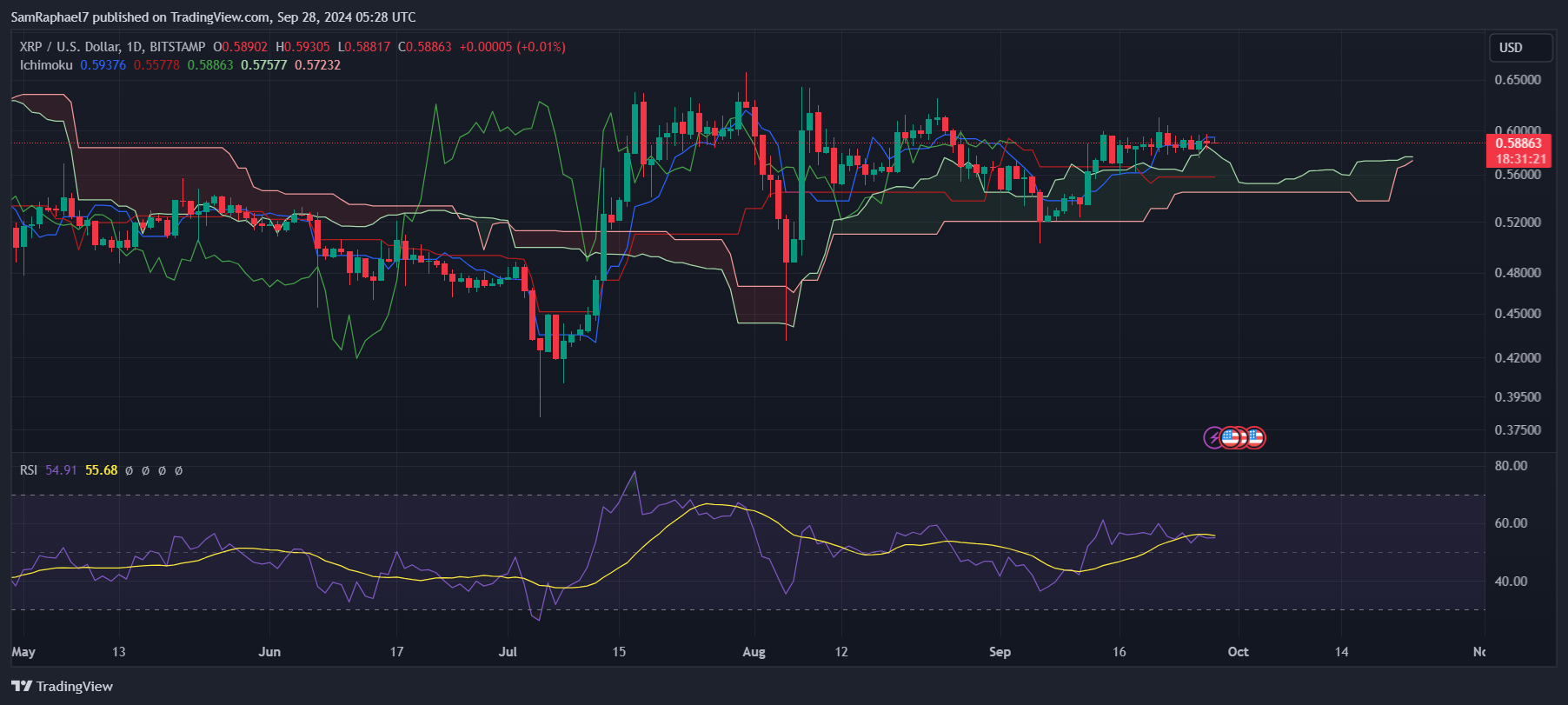Click the RSI purple value 54.91
This screenshot has width=1568, height=705.
click(x=61, y=470)
